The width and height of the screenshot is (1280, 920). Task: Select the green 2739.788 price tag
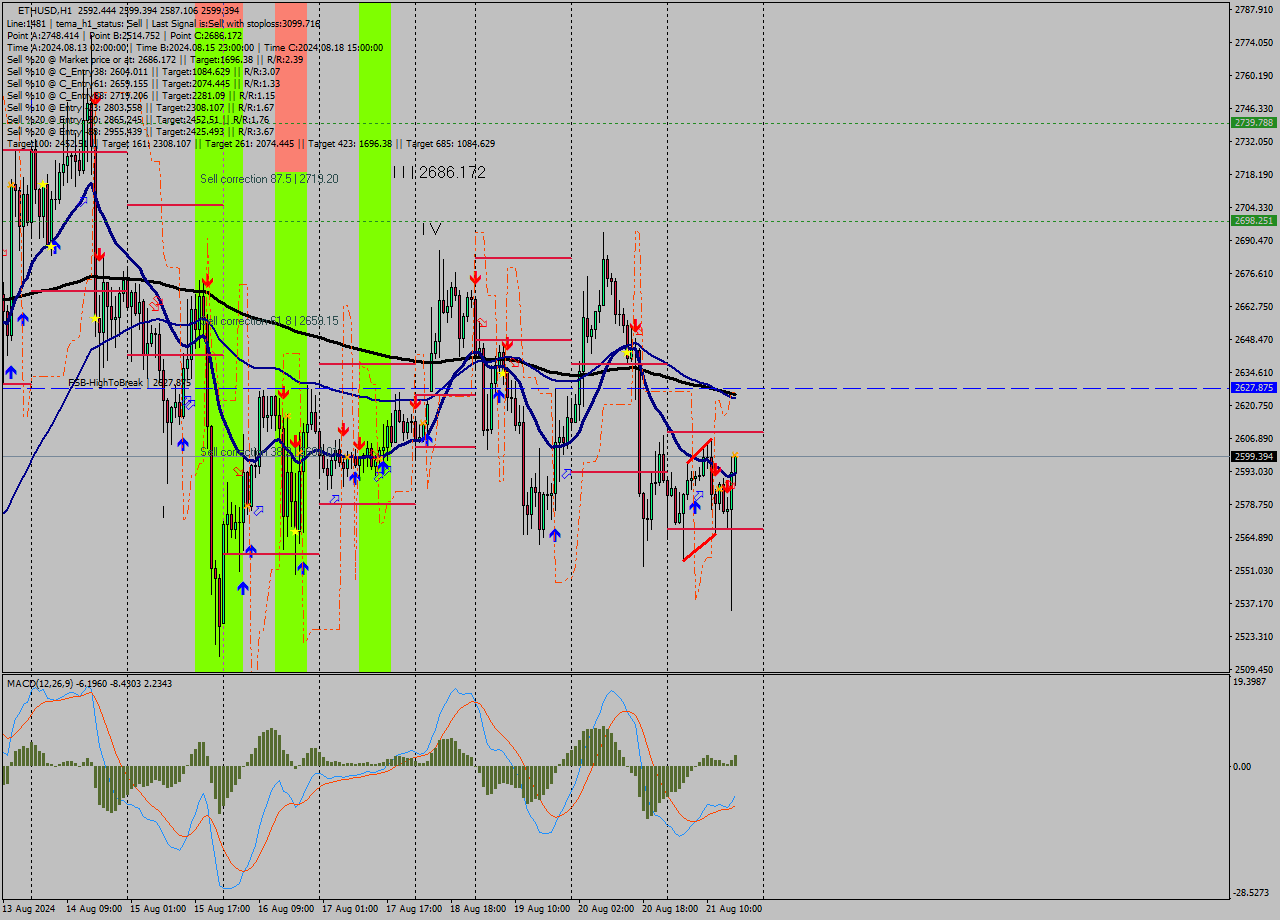point(1254,122)
